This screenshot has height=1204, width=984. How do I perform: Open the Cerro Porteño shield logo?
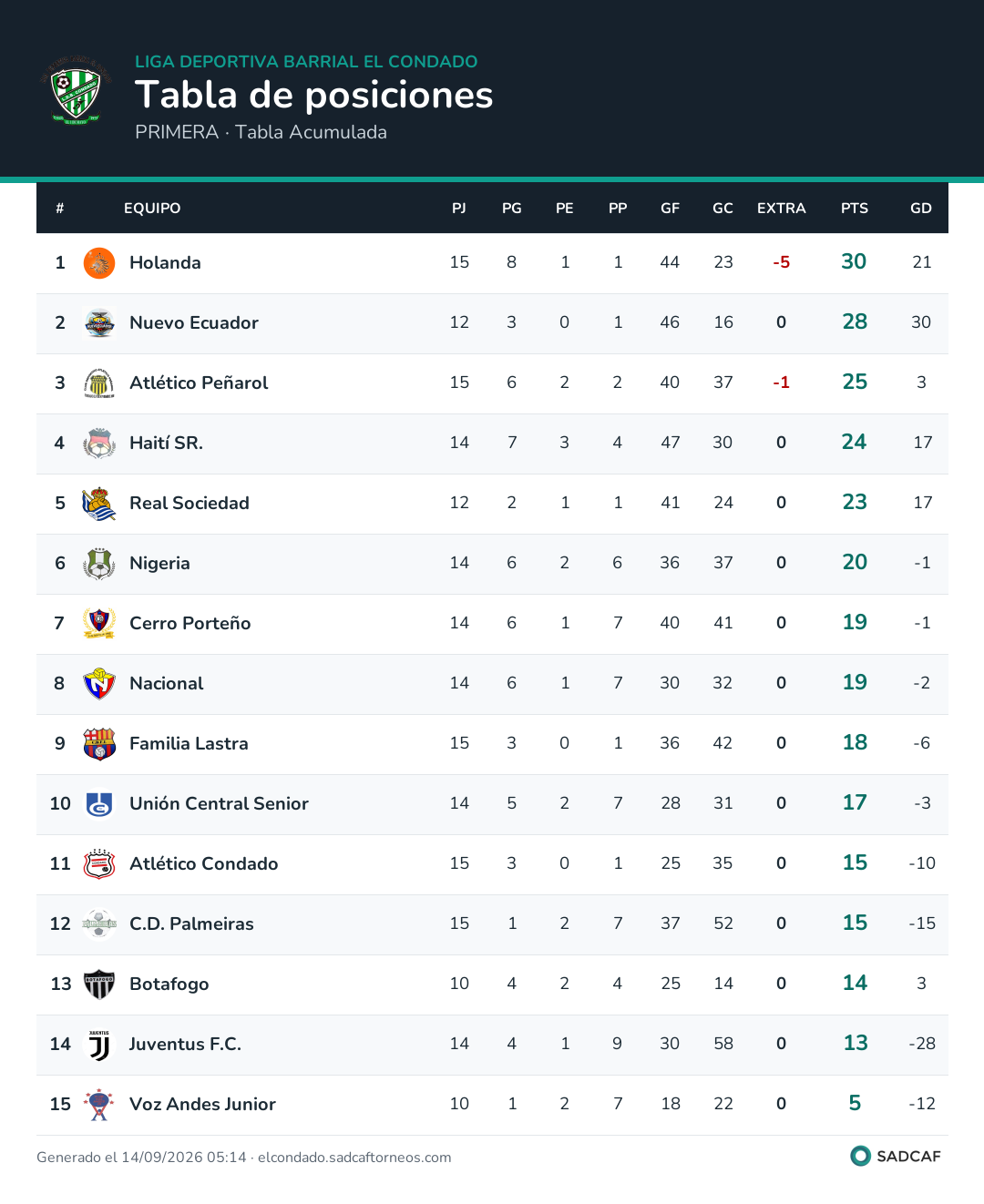point(99,624)
